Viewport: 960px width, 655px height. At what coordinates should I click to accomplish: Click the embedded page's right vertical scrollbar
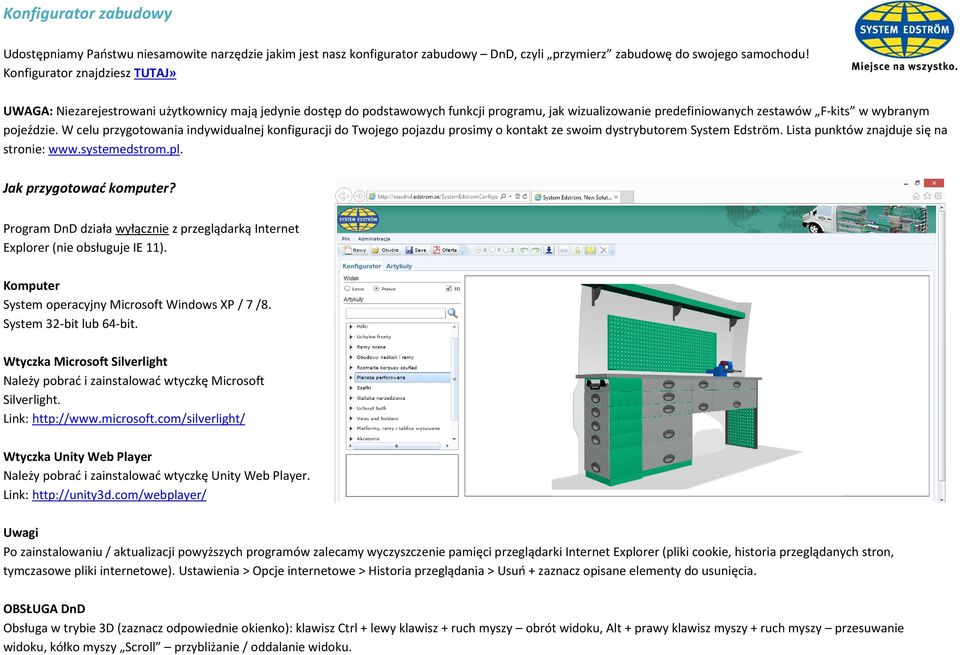click(941, 352)
